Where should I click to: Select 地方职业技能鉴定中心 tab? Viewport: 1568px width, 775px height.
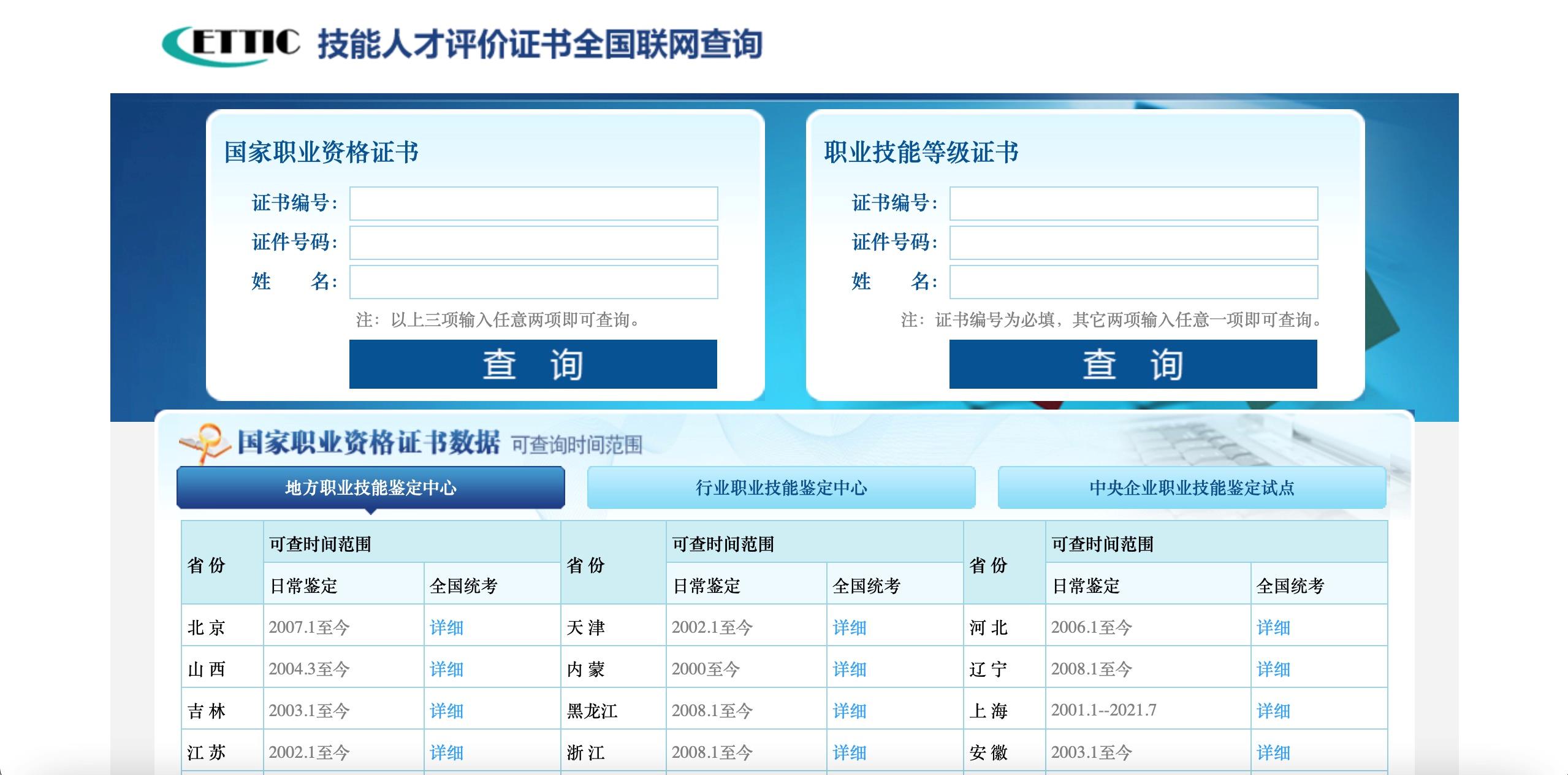(370, 487)
